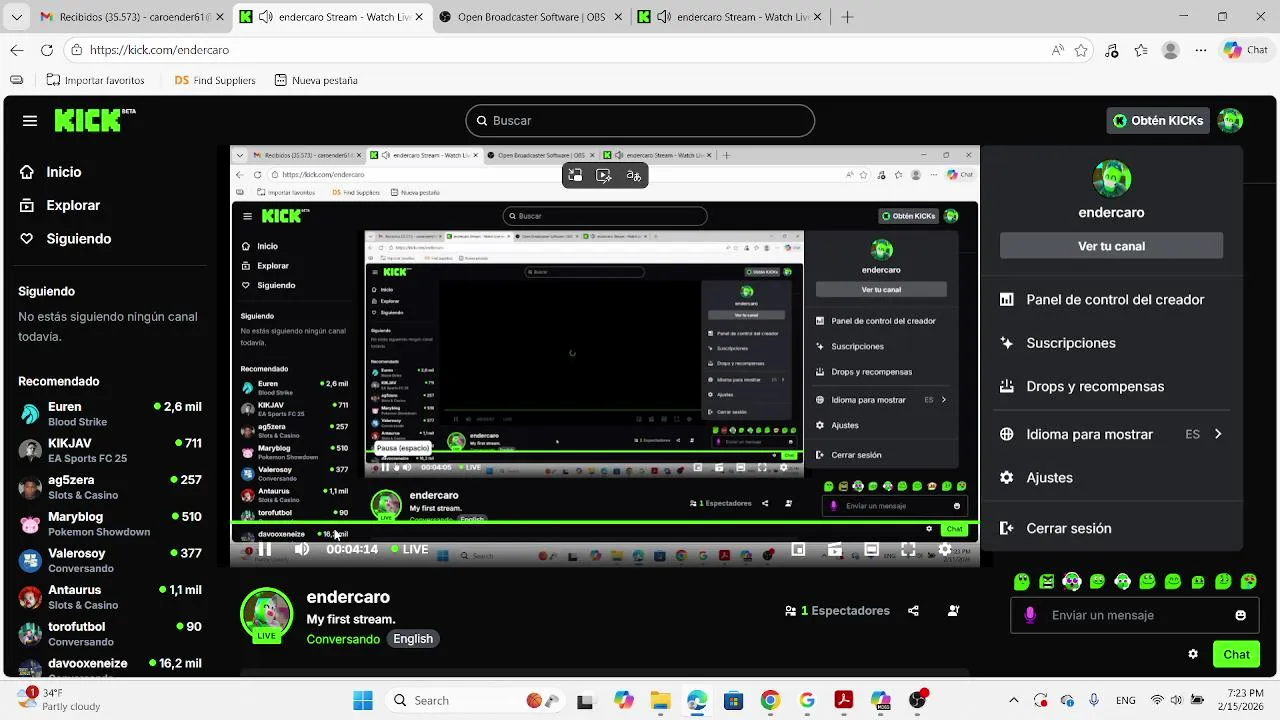This screenshot has height=720, width=1280.
Task: Open KIKJAV recommended channel
Action: click(x=111, y=451)
